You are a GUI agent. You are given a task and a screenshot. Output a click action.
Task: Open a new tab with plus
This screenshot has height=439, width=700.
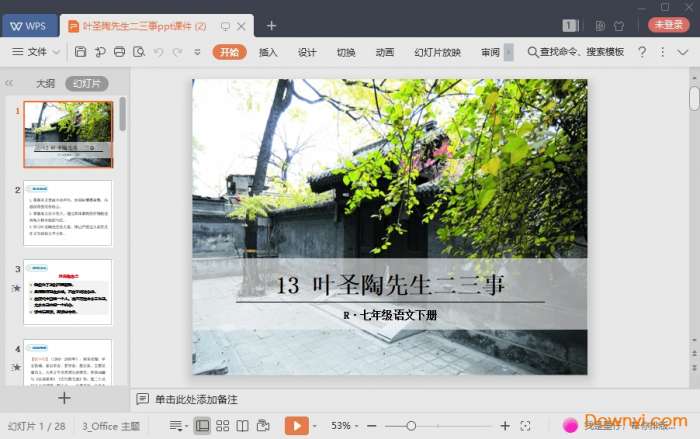tap(271, 26)
